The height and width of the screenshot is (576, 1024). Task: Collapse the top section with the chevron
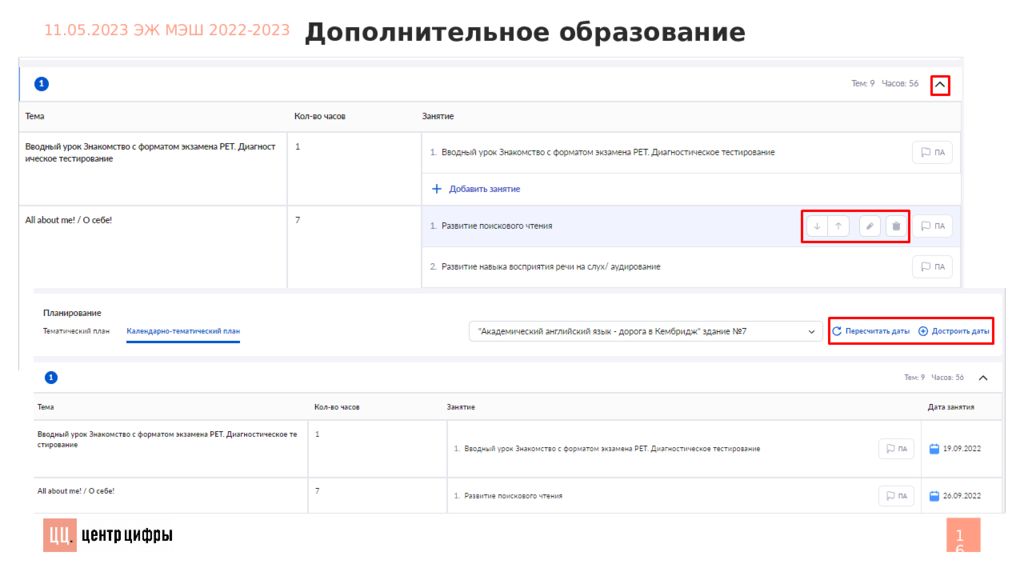pos(940,85)
